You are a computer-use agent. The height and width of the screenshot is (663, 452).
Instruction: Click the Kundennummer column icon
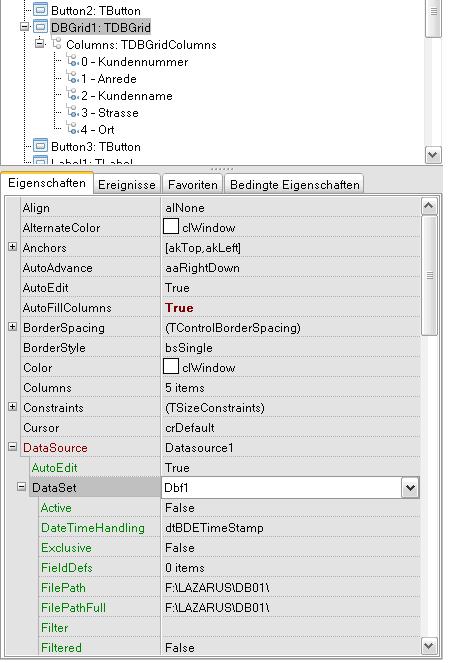coord(73,61)
